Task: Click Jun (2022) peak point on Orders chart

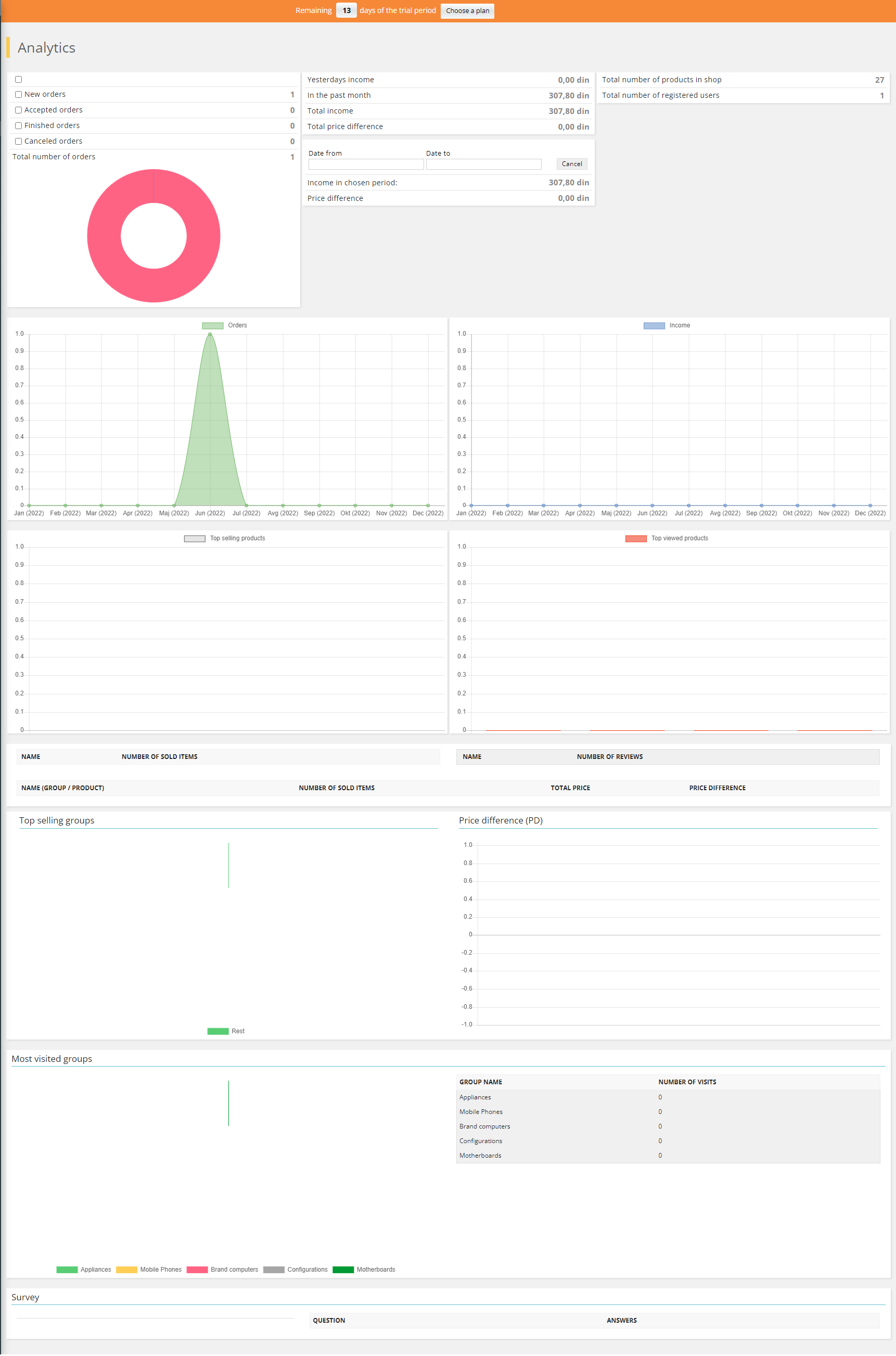Action: pos(210,334)
